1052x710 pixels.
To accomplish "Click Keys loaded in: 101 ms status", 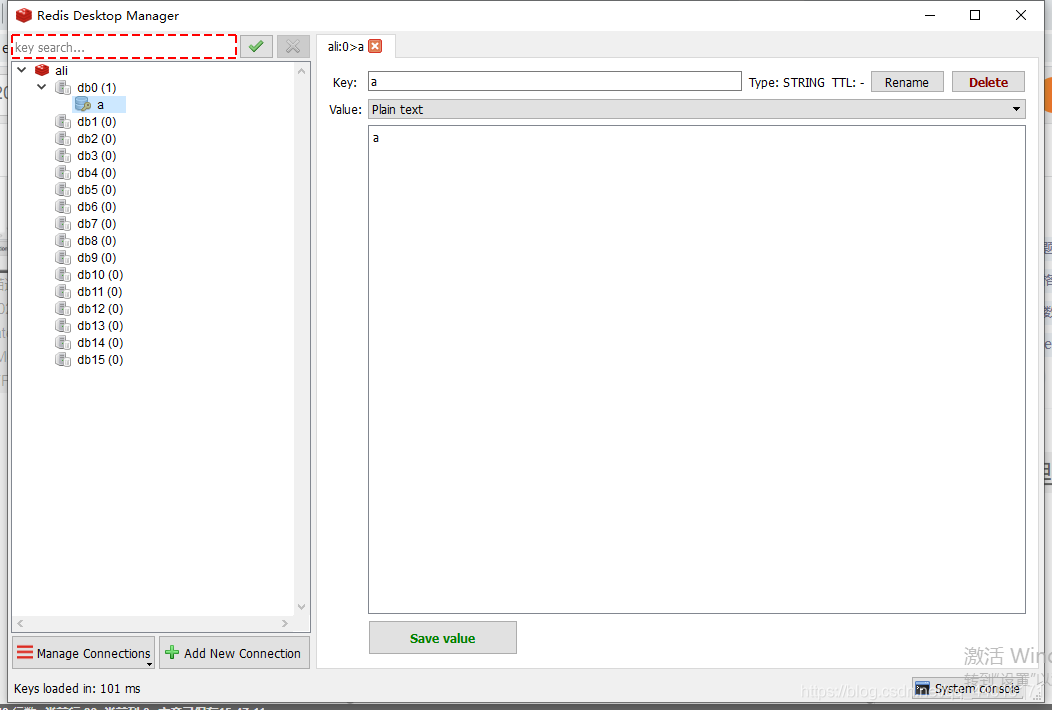I will click(77, 689).
